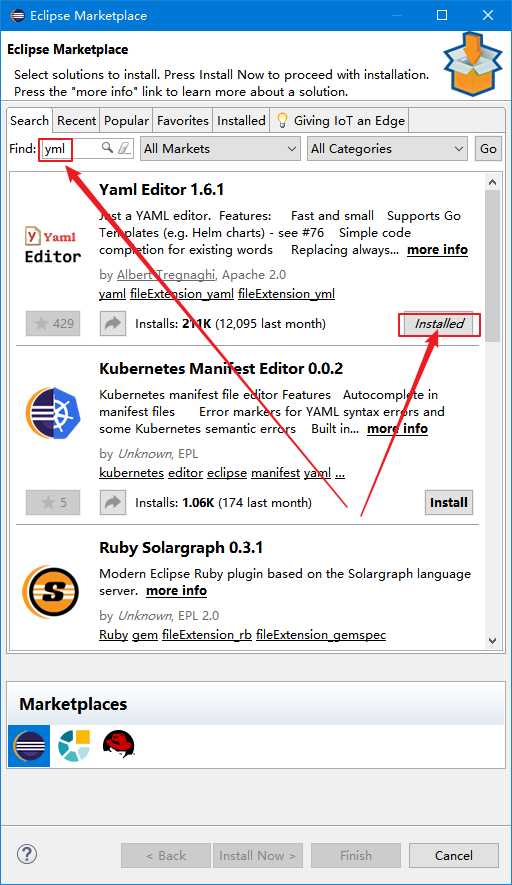The height and width of the screenshot is (885, 512).
Task: Close the Eclipse Marketplace dialog
Action: 488,15
